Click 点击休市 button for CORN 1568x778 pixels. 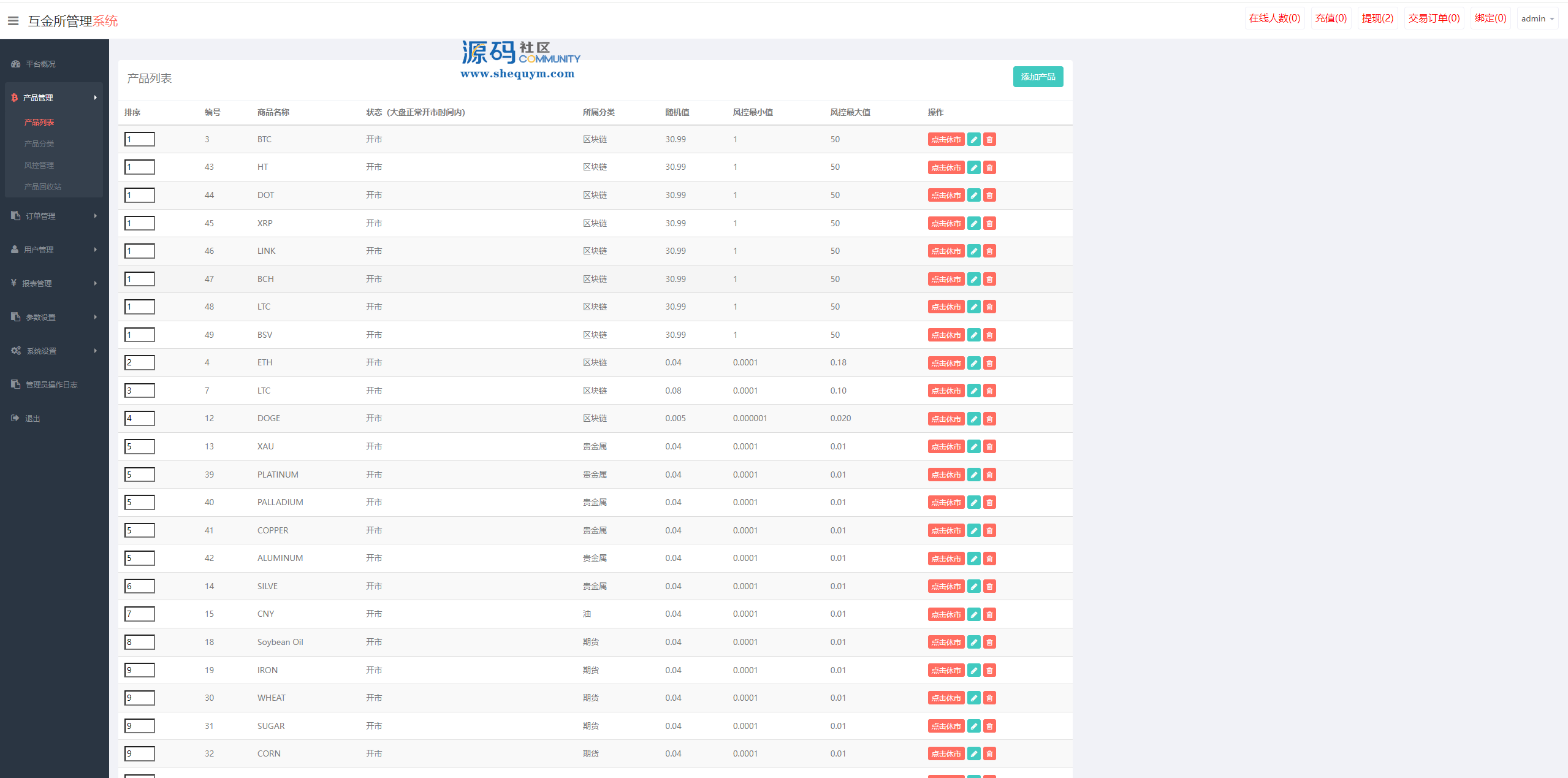(946, 754)
